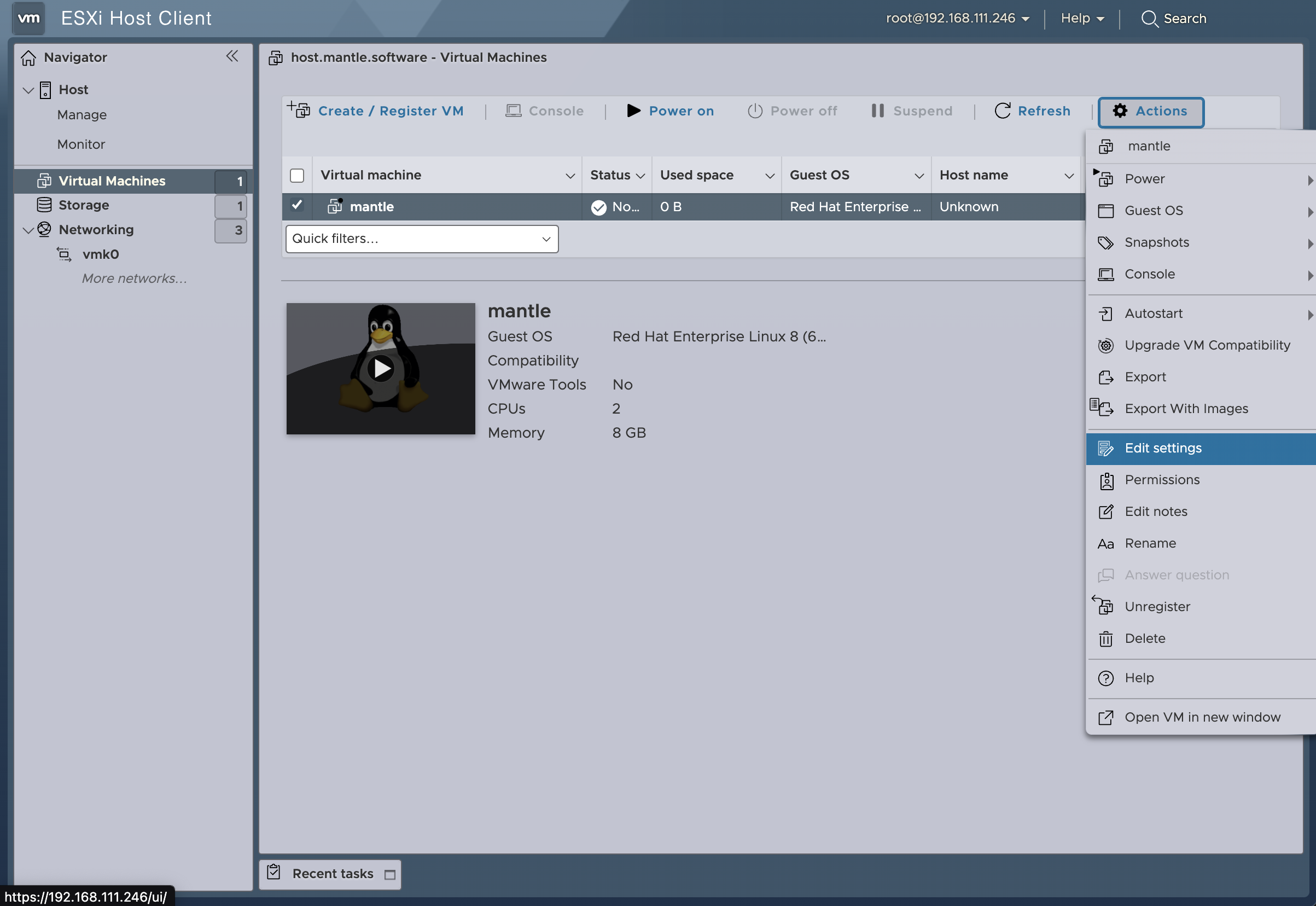This screenshot has height=906, width=1316.
Task: Uncheck the mantle VM row checkbox
Action: click(297, 206)
